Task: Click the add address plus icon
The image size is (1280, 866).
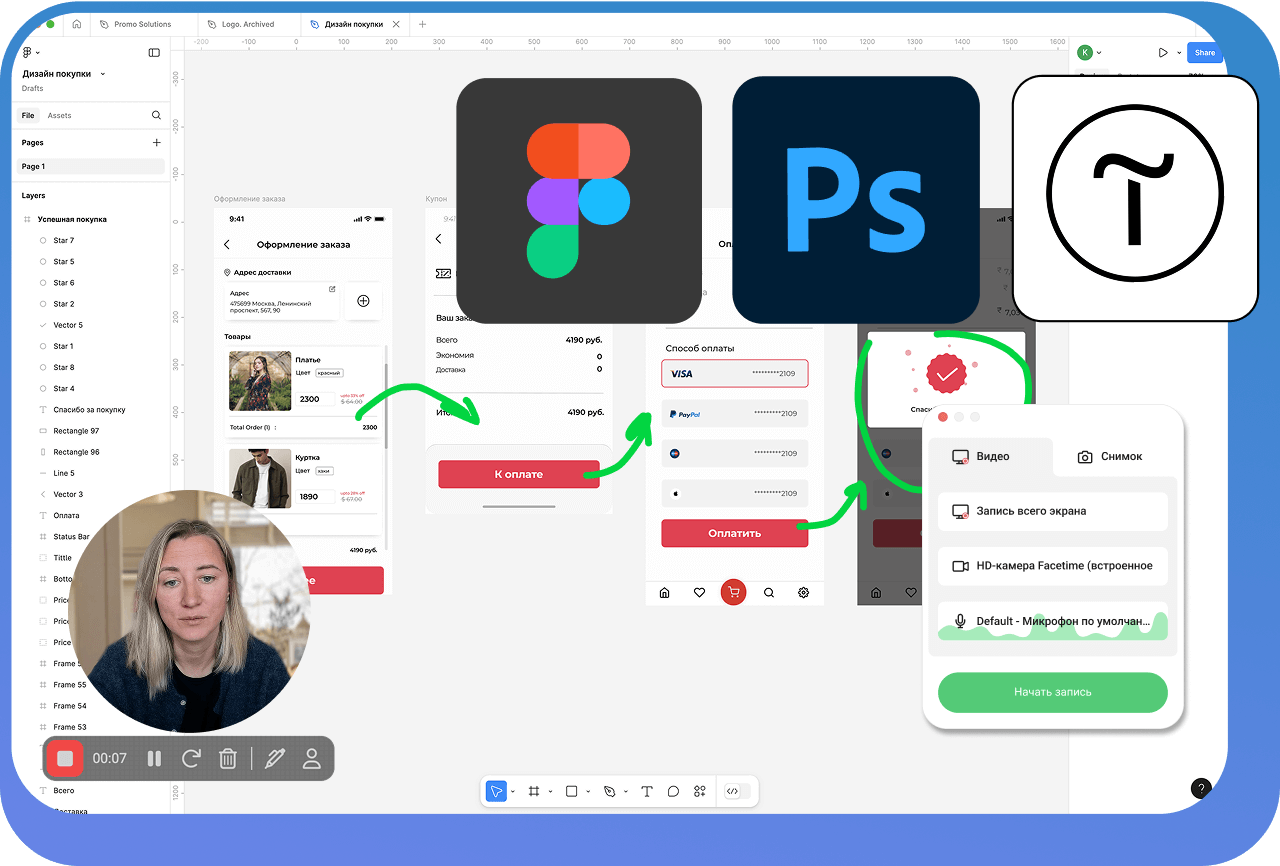Action: coord(363,301)
